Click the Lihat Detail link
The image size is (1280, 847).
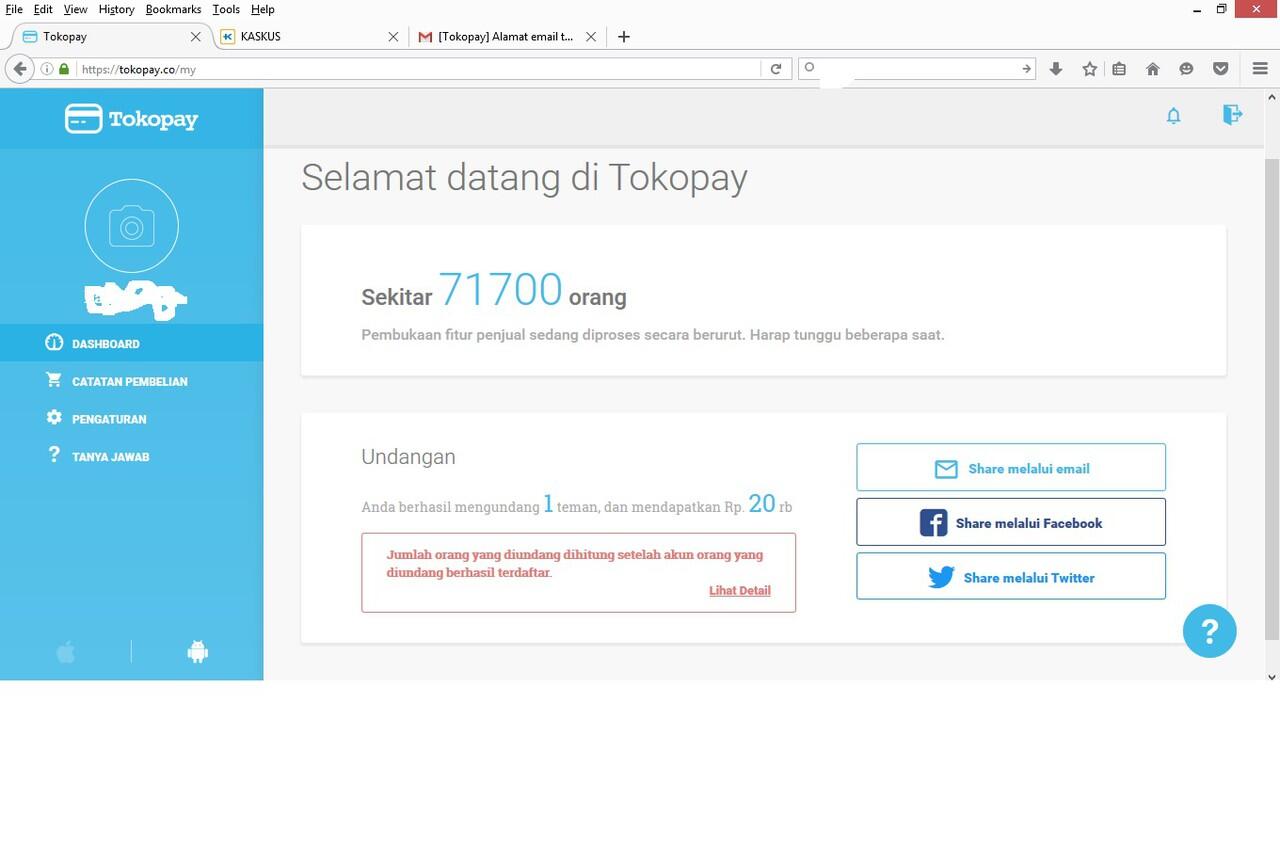tap(739, 590)
